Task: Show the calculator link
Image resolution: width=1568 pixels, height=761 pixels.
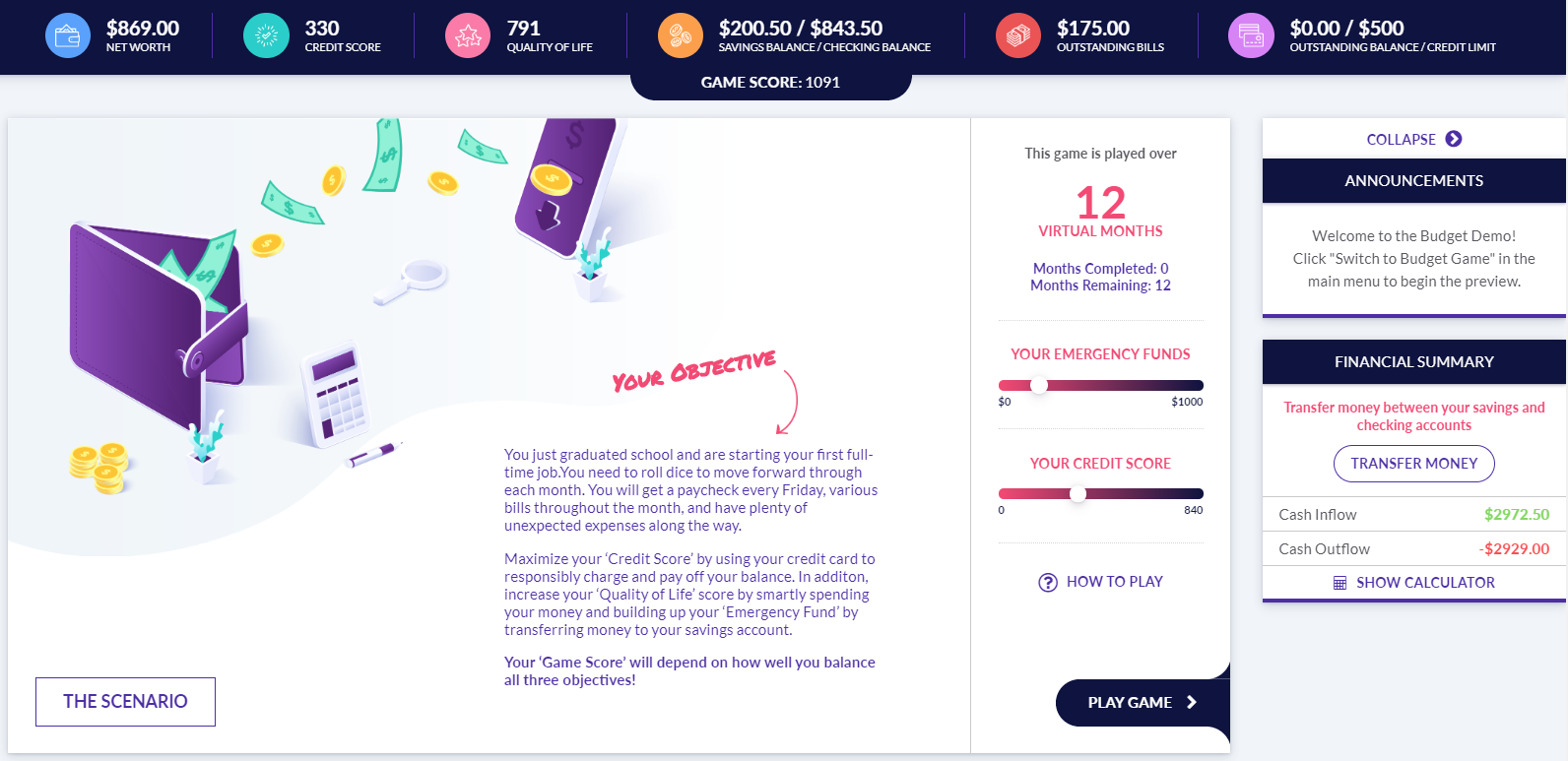Action: point(1413,583)
